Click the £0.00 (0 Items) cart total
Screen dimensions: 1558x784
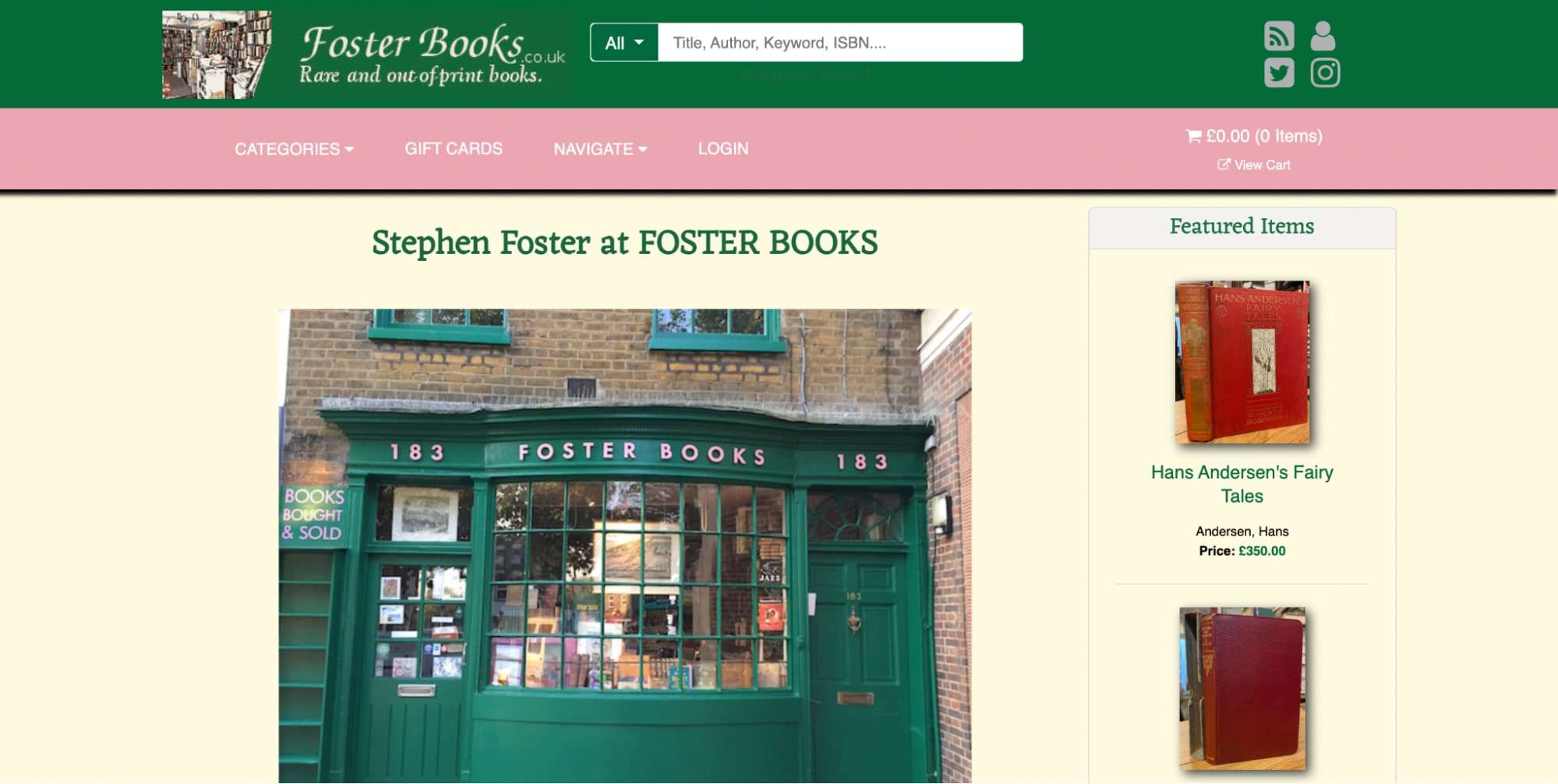click(x=1264, y=136)
